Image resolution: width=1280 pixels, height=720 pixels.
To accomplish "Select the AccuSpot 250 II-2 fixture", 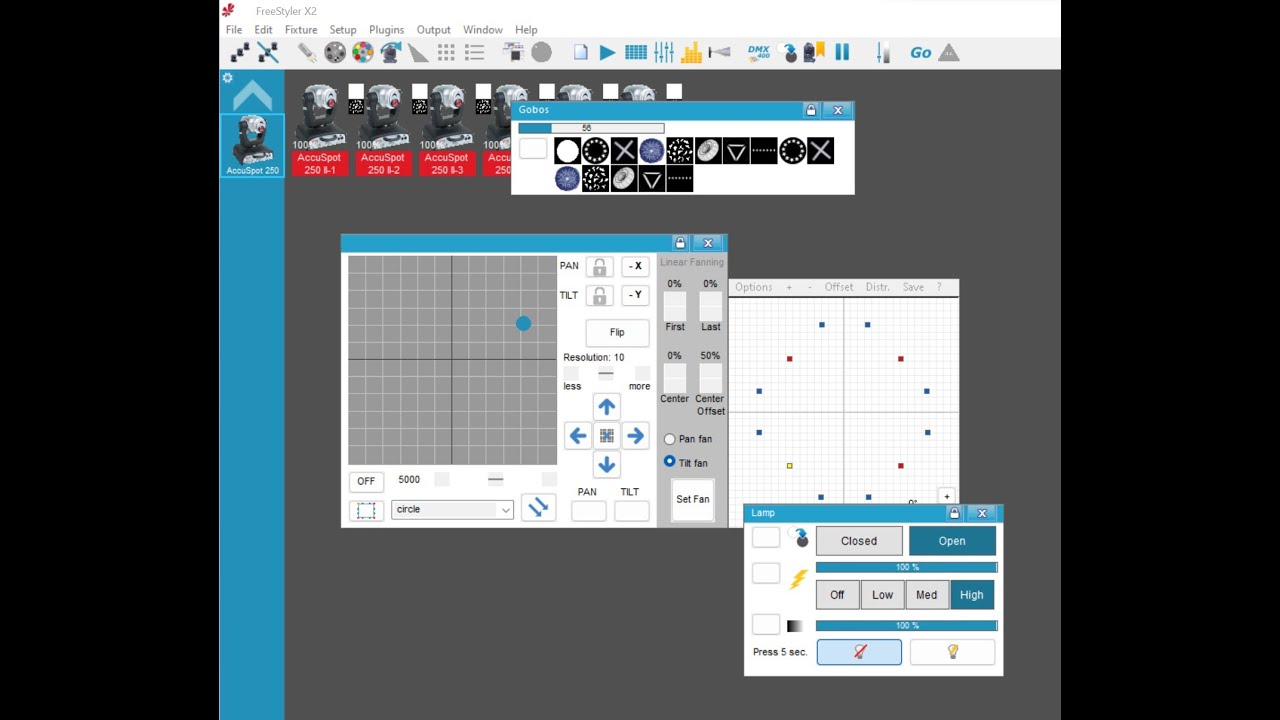I will (383, 130).
